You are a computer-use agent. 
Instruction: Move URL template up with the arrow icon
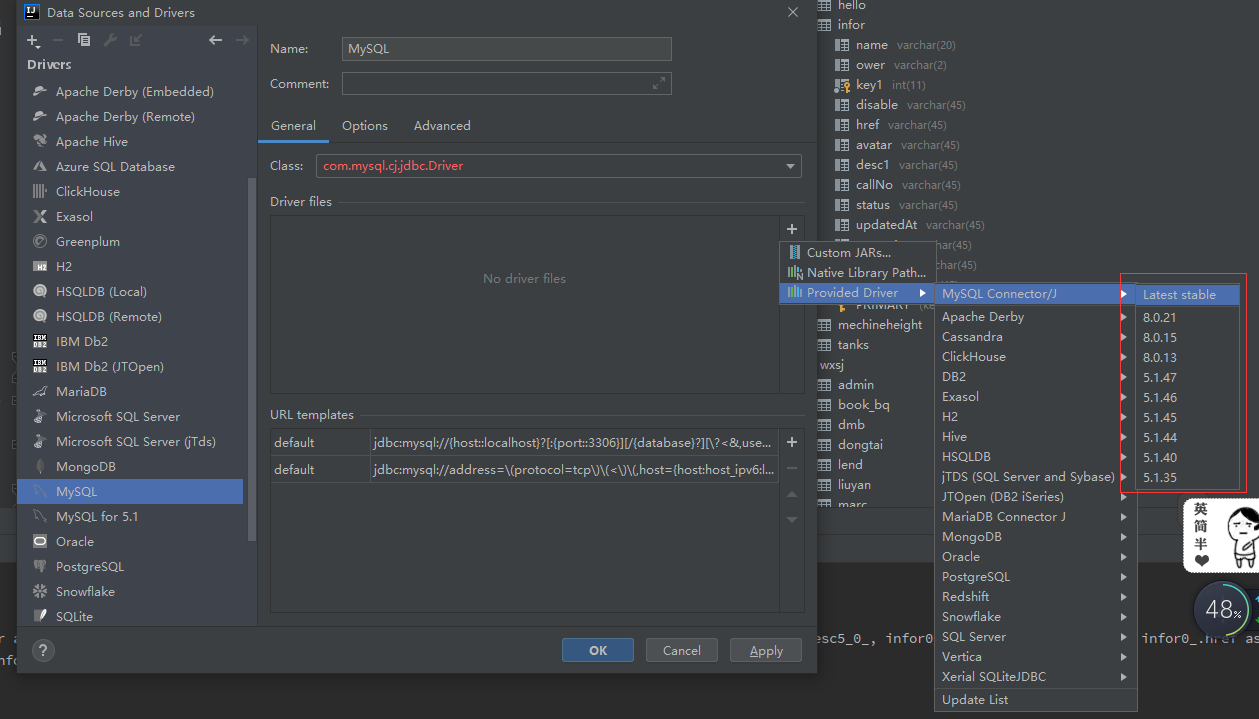[x=792, y=494]
